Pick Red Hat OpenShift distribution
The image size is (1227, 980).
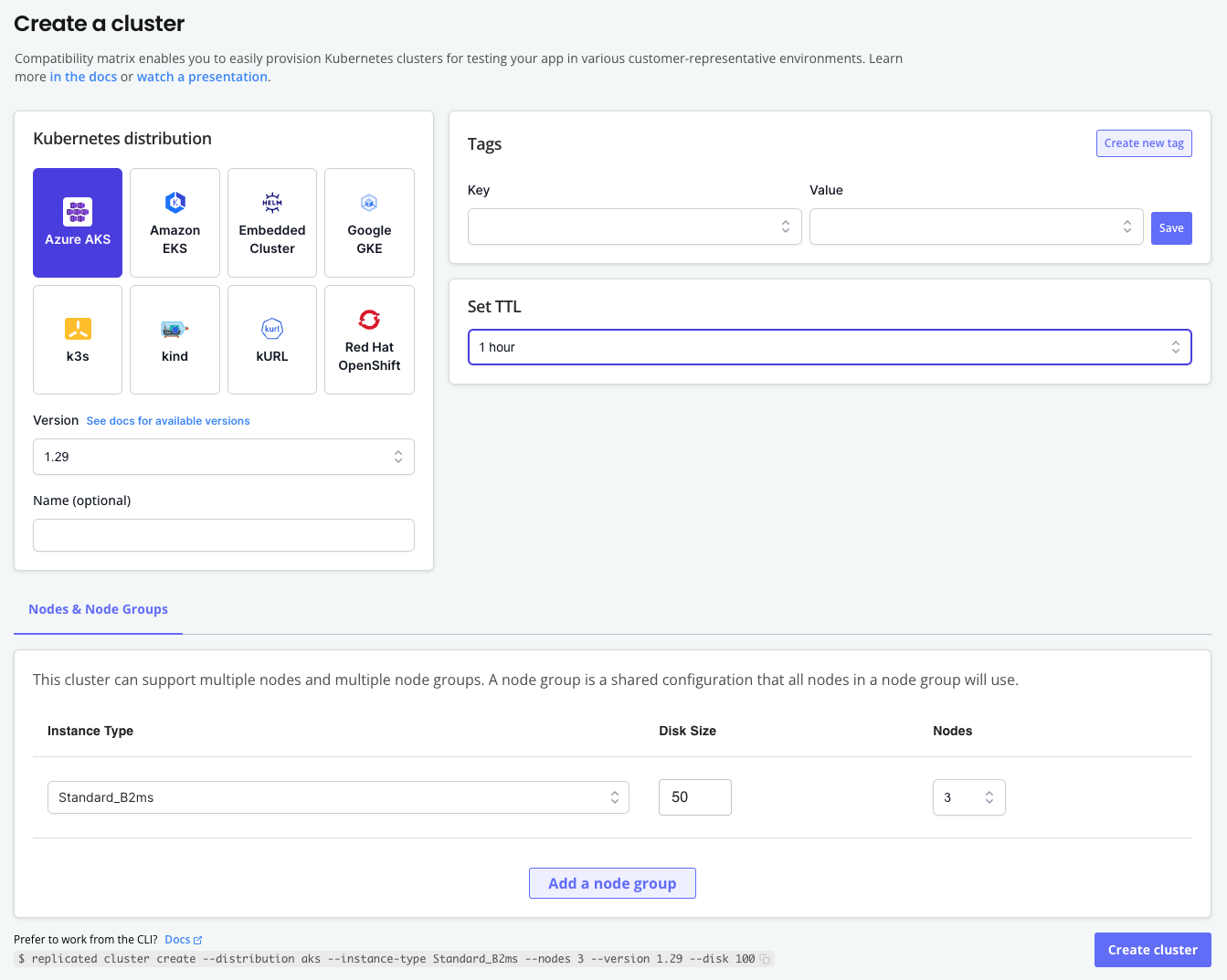click(369, 339)
